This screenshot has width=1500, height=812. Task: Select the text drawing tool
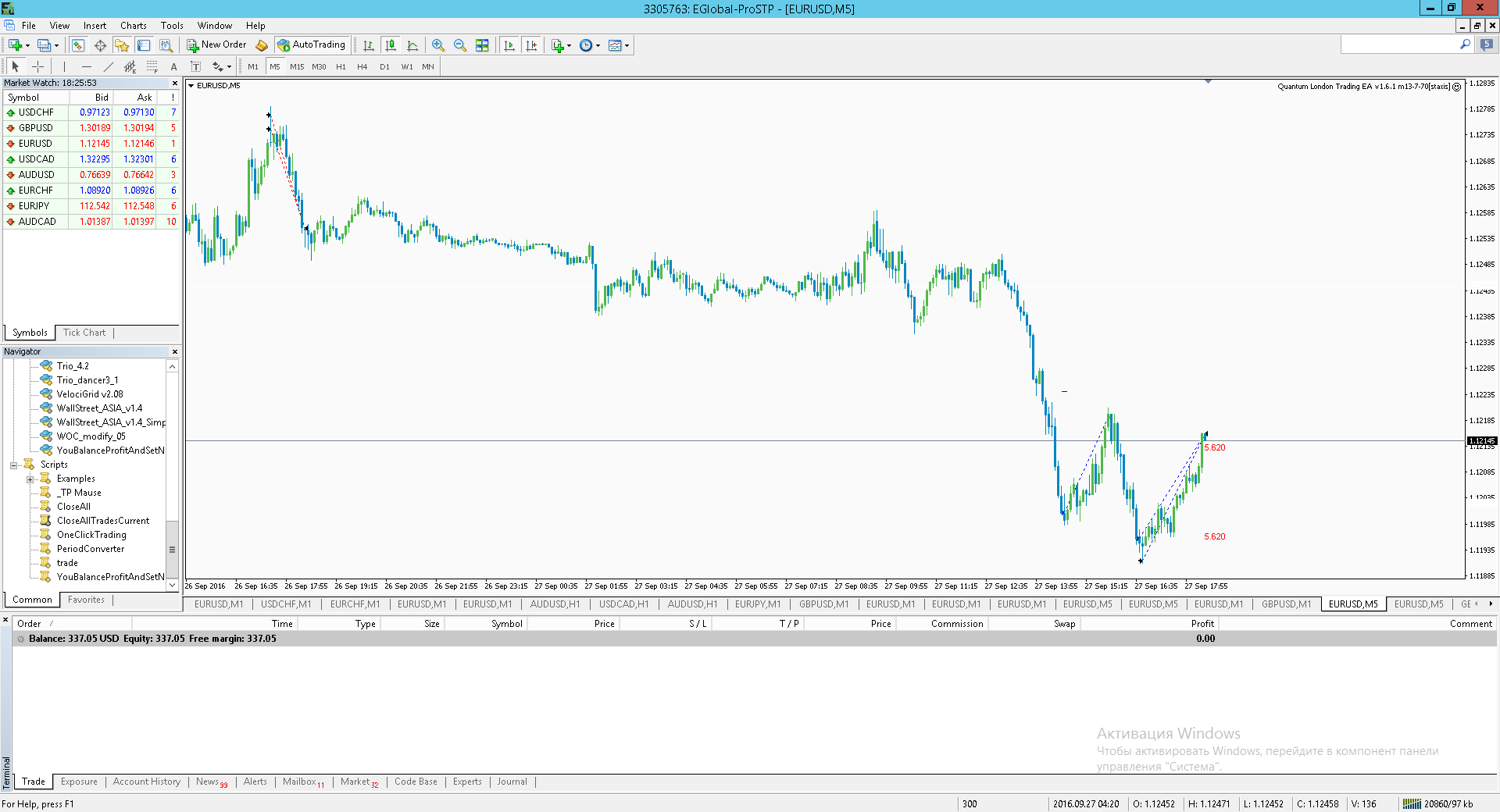(173, 66)
